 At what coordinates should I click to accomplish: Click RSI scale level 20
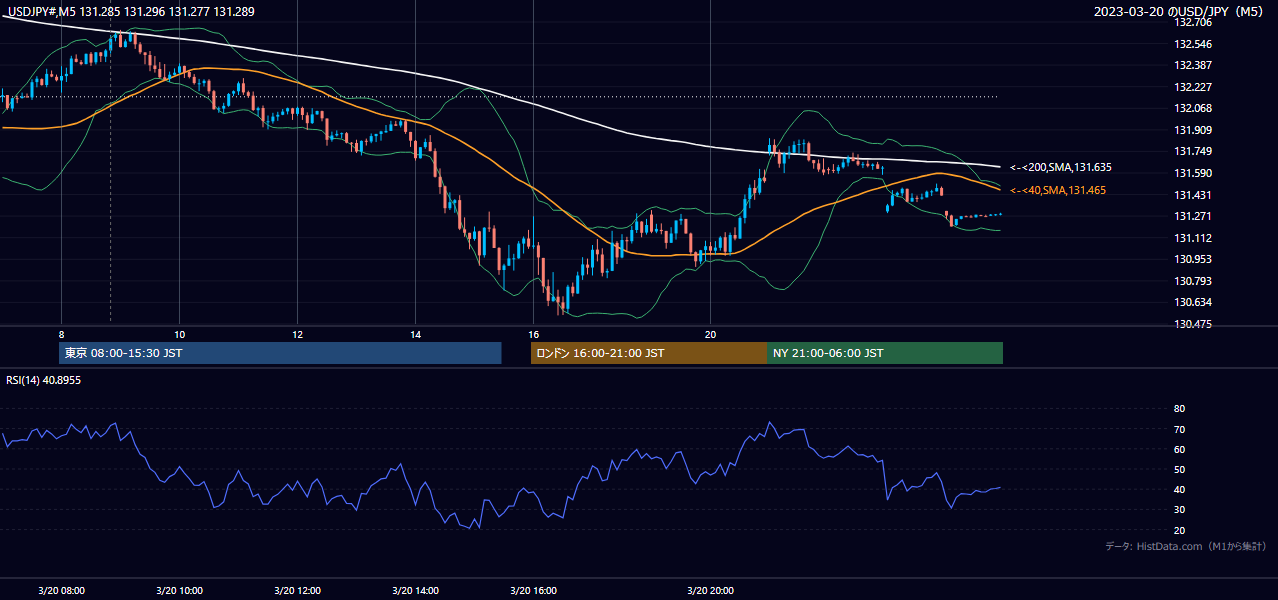click(1179, 530)
